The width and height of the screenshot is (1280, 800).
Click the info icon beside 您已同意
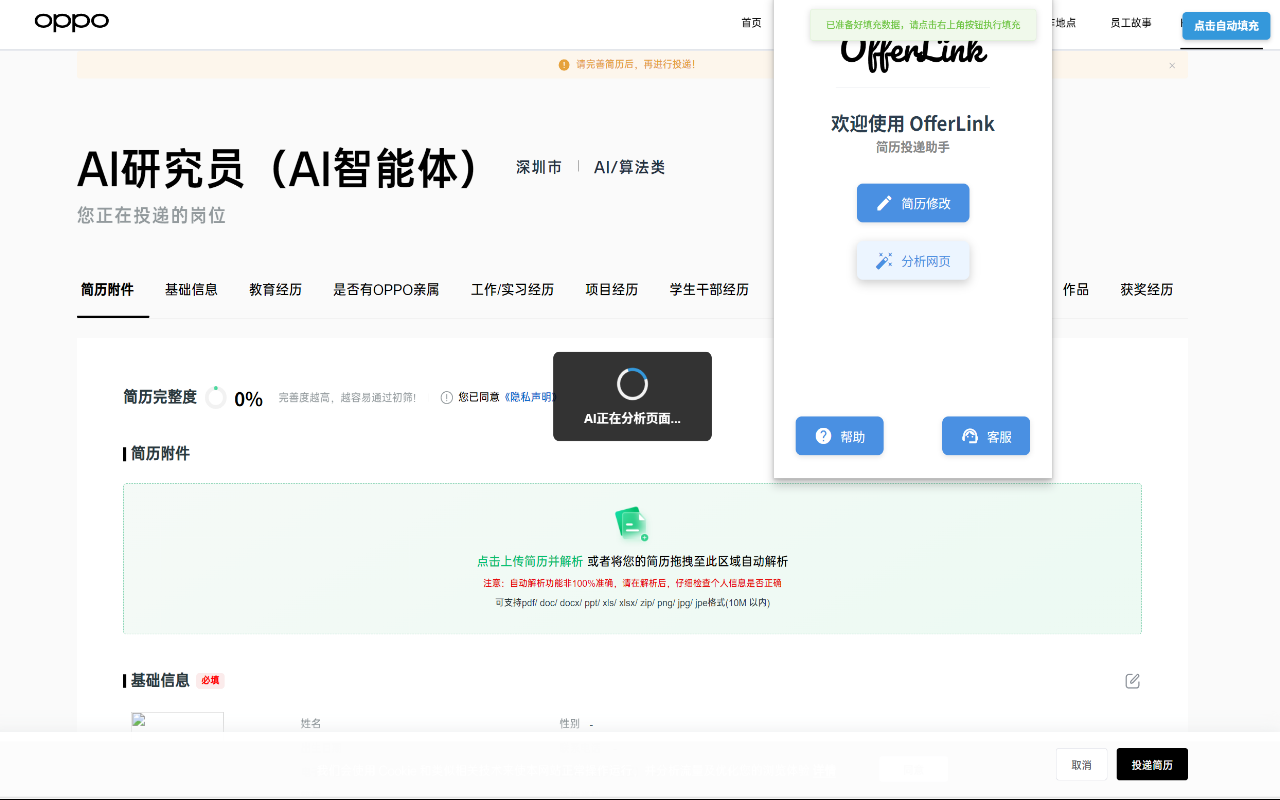coord(447,397)
